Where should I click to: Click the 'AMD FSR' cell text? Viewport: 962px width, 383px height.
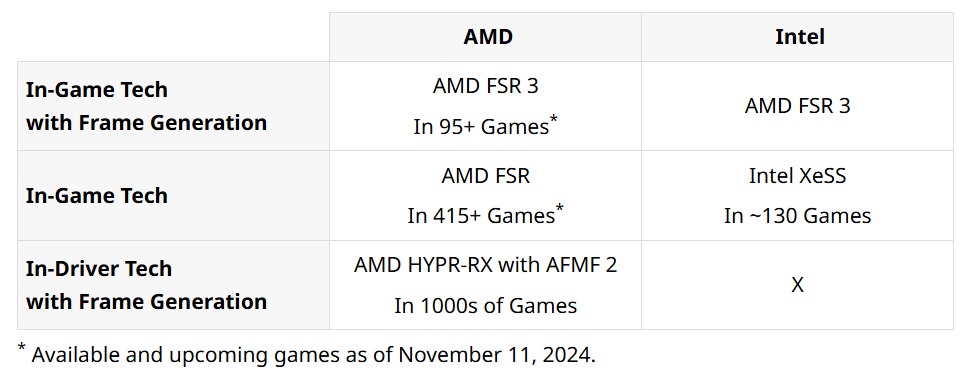[485, 176]
